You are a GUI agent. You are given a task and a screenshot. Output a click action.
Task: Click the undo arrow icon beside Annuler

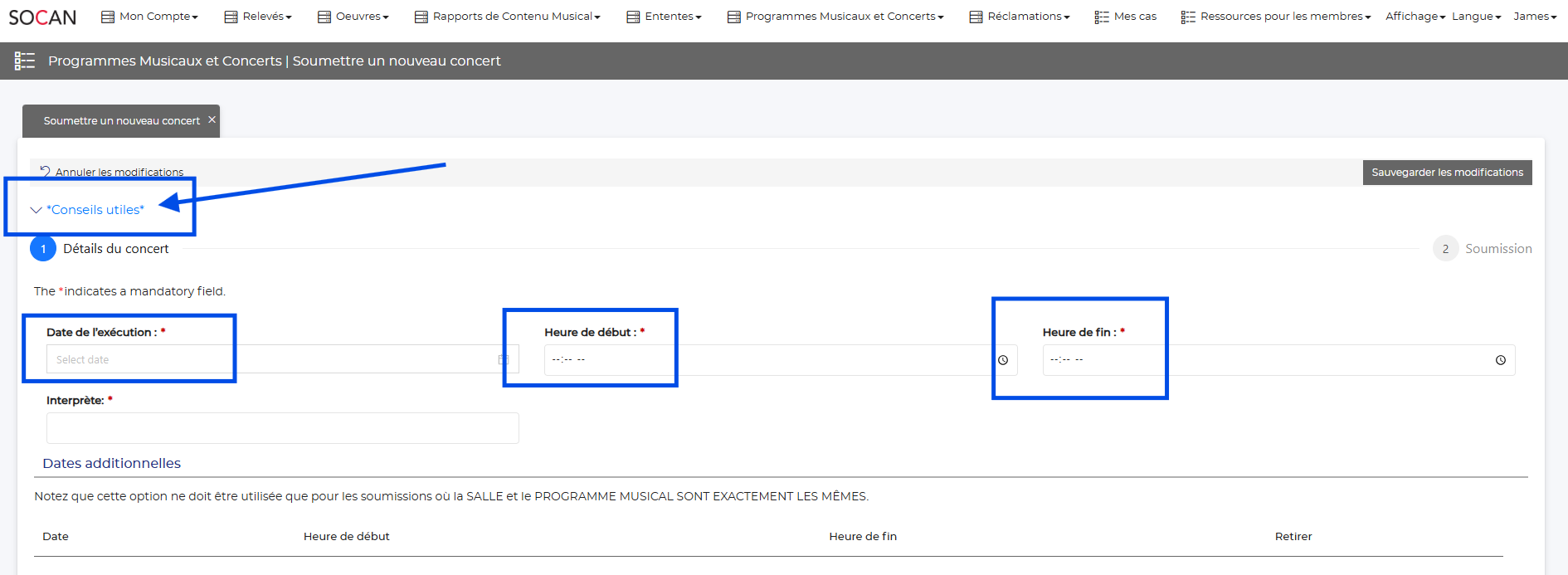pyautogui.click(x=45, y=171)
